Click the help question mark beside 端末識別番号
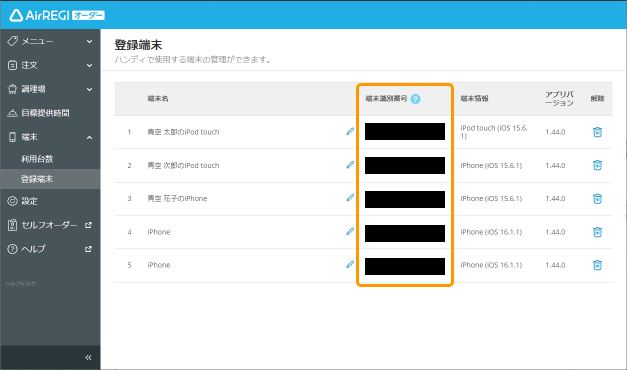 pos(415,99)
